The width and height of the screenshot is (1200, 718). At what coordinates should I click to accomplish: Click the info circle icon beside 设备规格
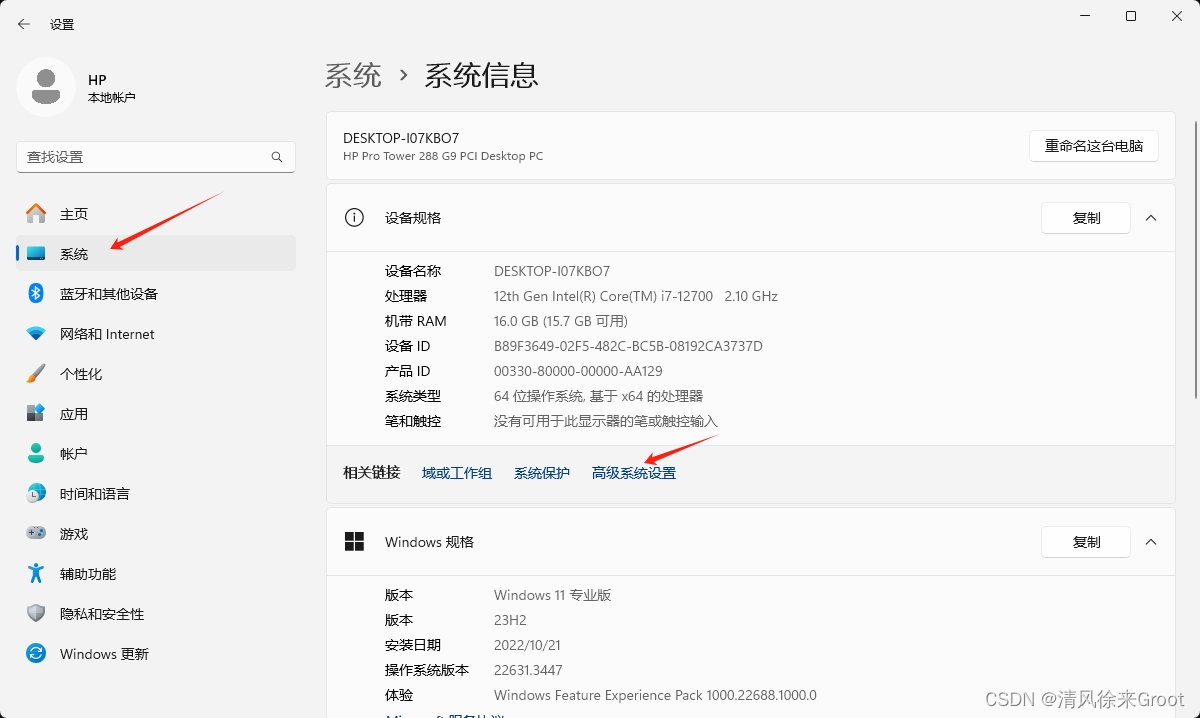[x=354, y=218]
